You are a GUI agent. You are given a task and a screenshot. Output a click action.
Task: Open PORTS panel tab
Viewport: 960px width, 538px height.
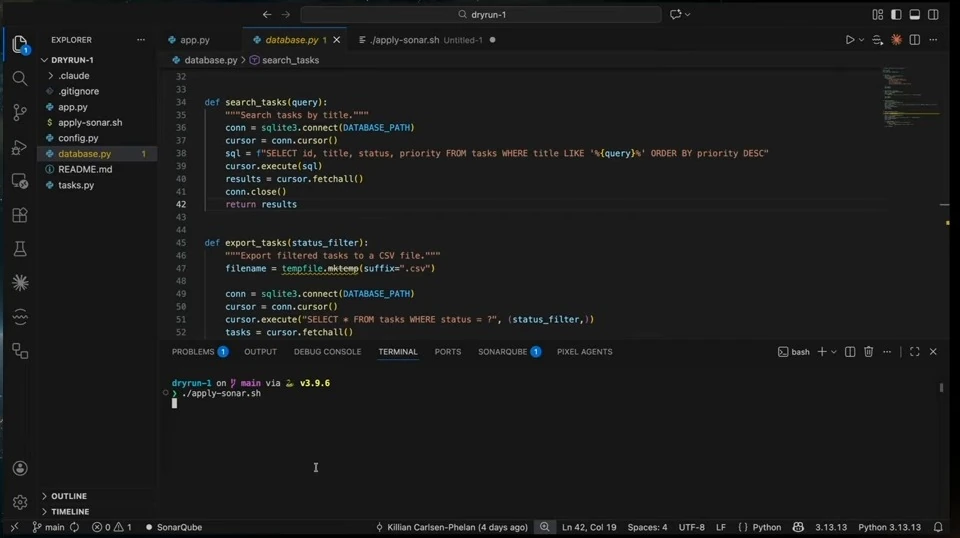(448, 352)
